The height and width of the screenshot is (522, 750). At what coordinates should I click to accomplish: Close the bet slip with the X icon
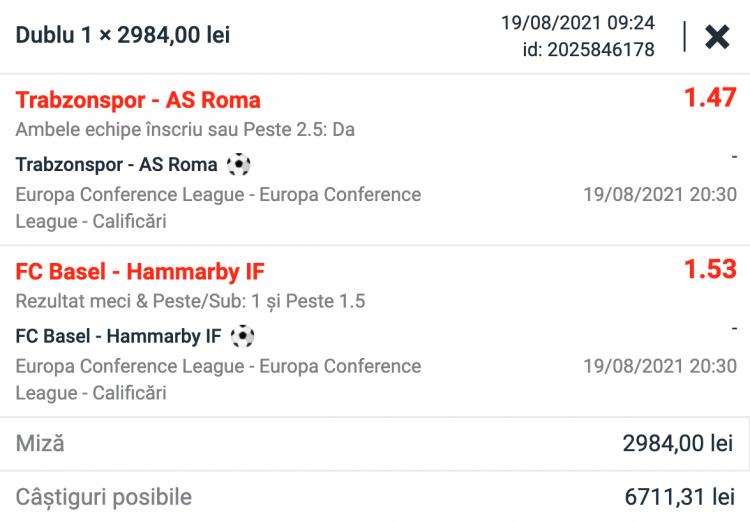[x=717, y=37]
